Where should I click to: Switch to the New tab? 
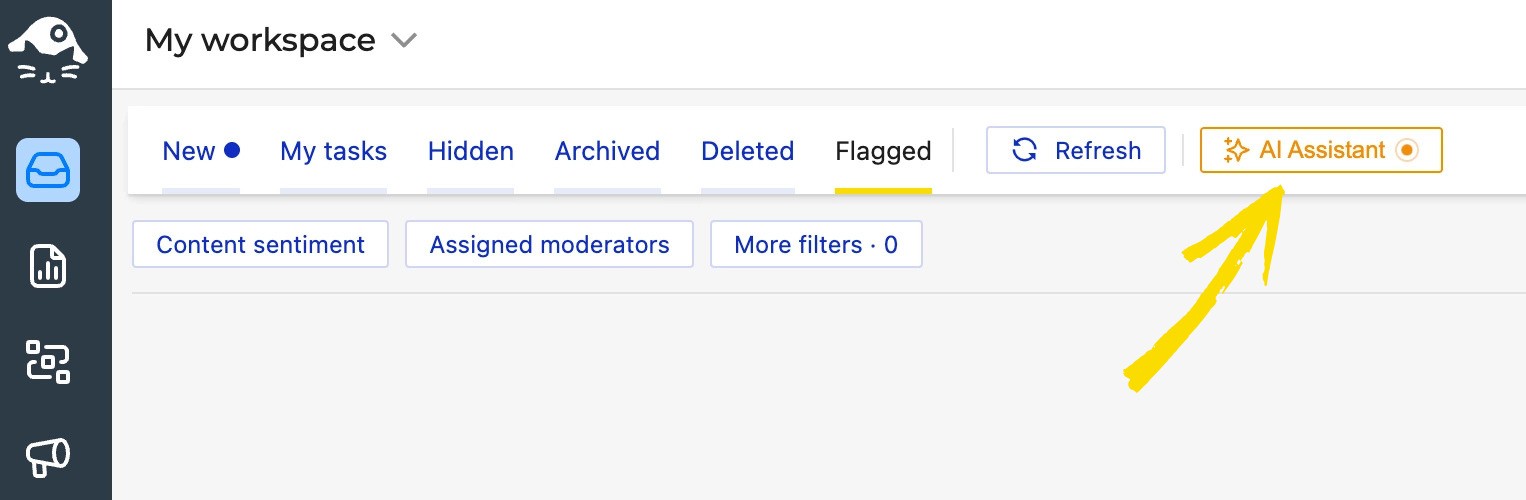189,151
